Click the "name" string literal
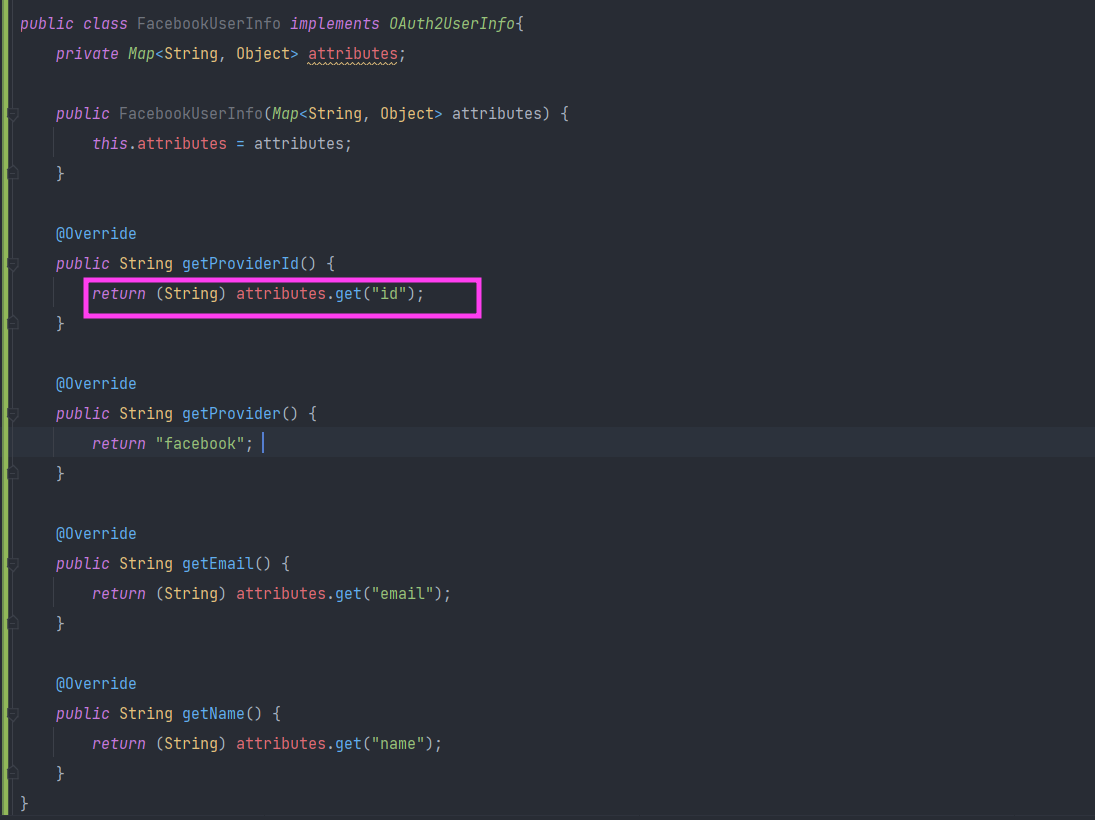Screen dimensions: 1095x820 [398, 744]
